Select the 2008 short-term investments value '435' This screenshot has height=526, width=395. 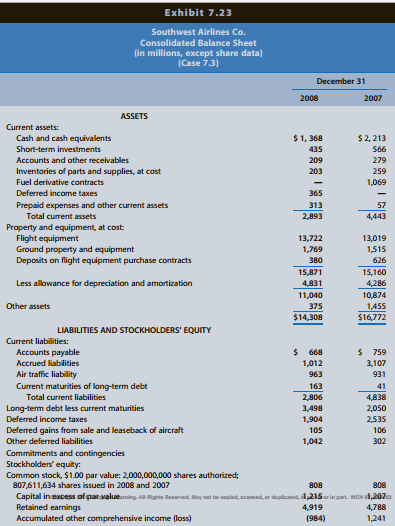click(x=315, y=149)
